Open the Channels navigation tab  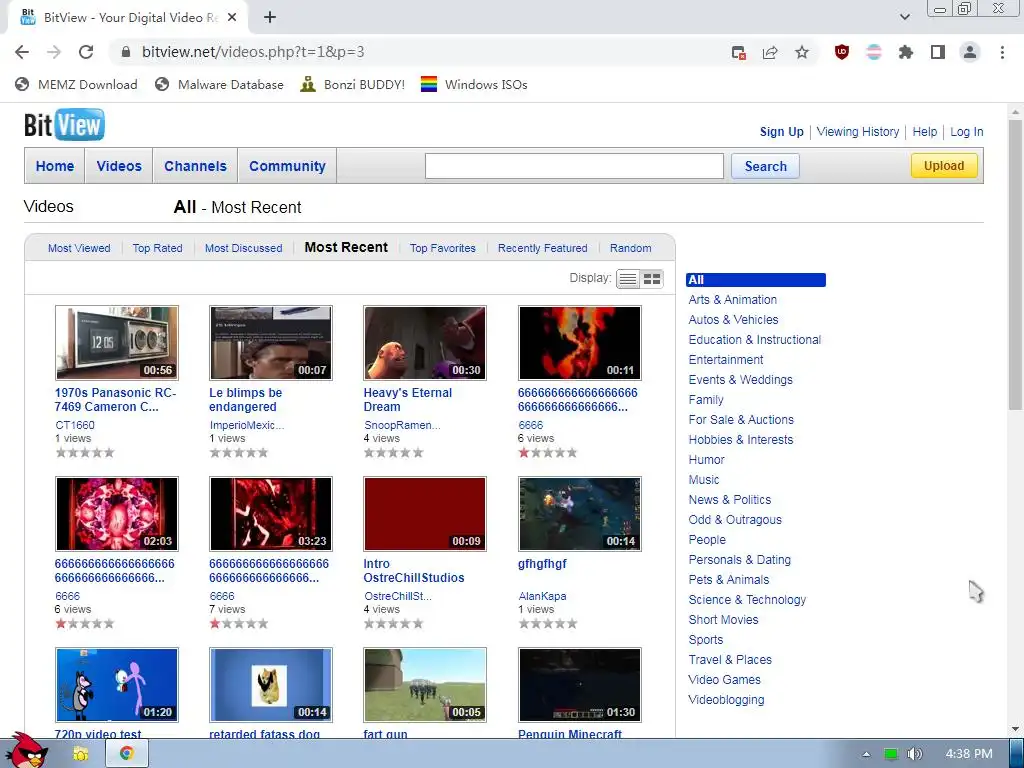[195, 166]
